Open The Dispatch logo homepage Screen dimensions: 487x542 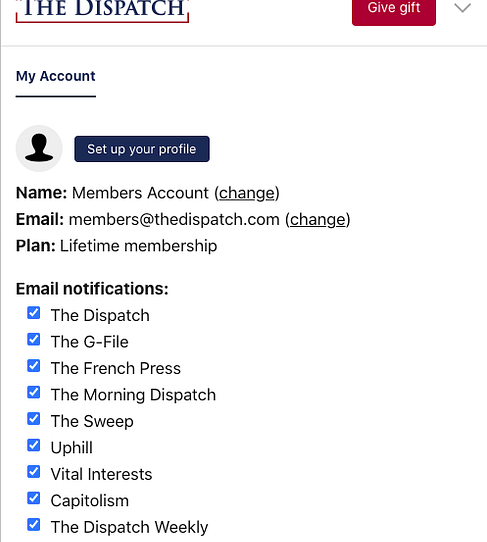tap(102, 10)
